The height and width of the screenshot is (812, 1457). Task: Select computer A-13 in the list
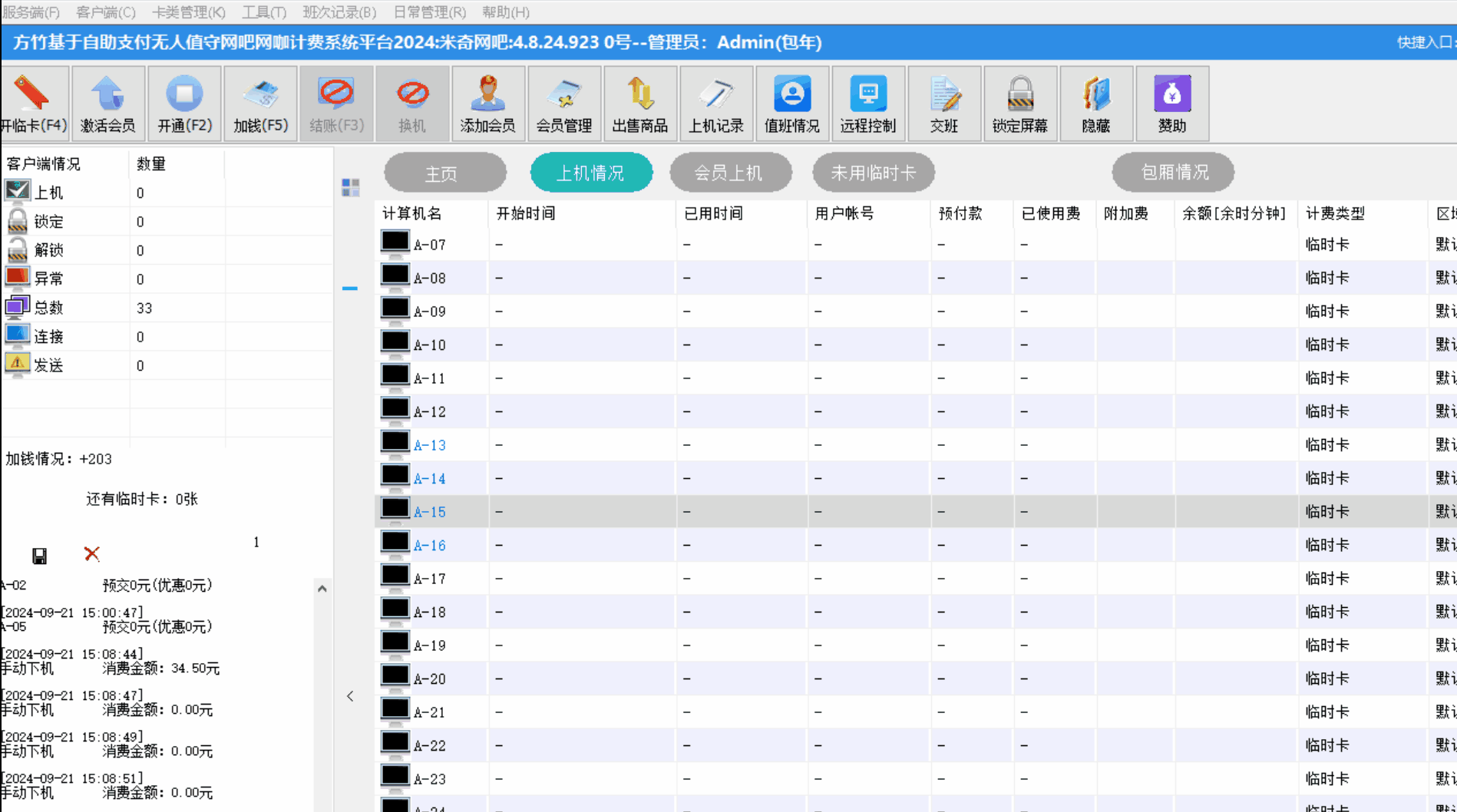[x=429, y=445]
